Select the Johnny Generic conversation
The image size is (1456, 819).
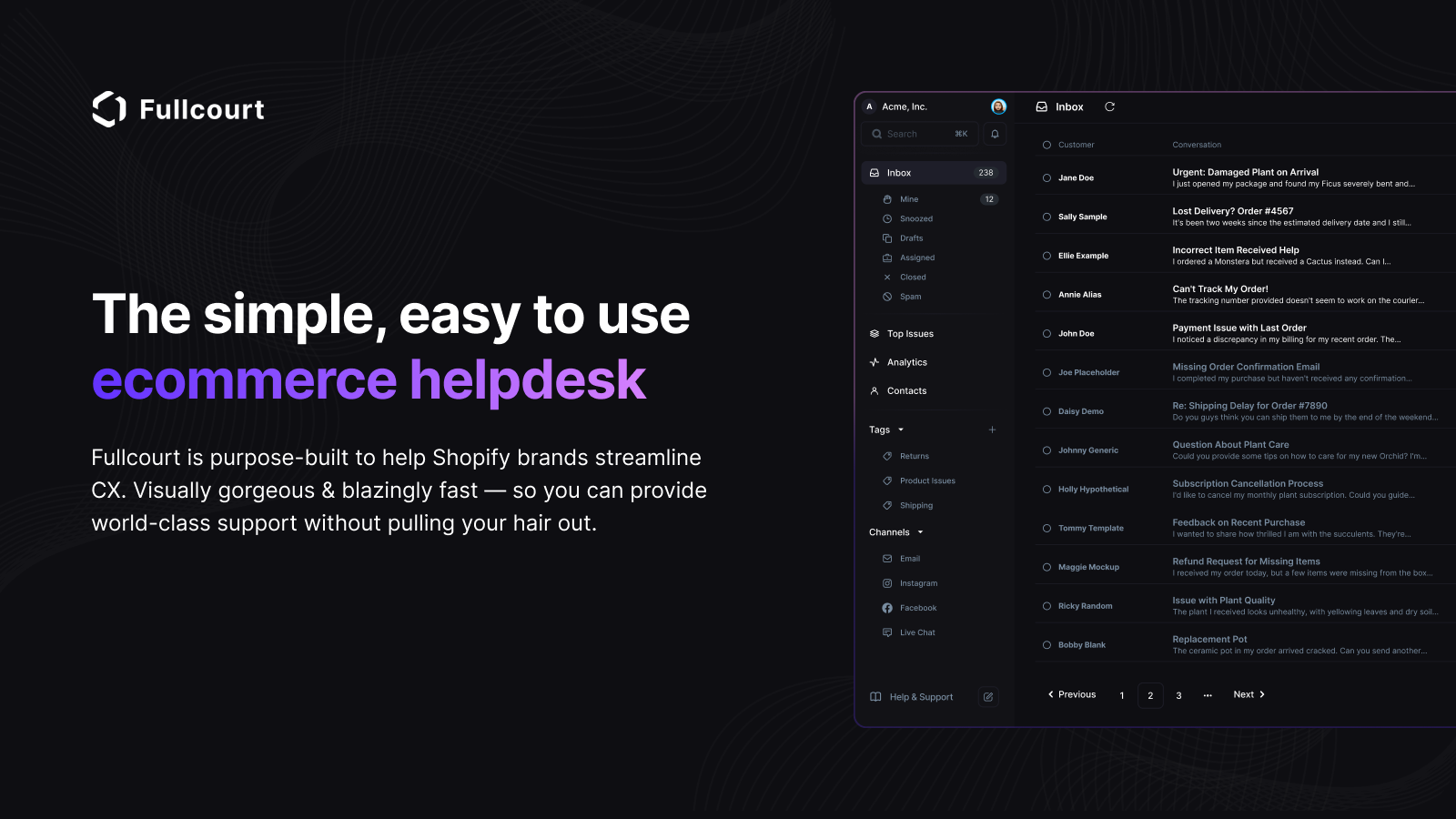coord(1046,450)
